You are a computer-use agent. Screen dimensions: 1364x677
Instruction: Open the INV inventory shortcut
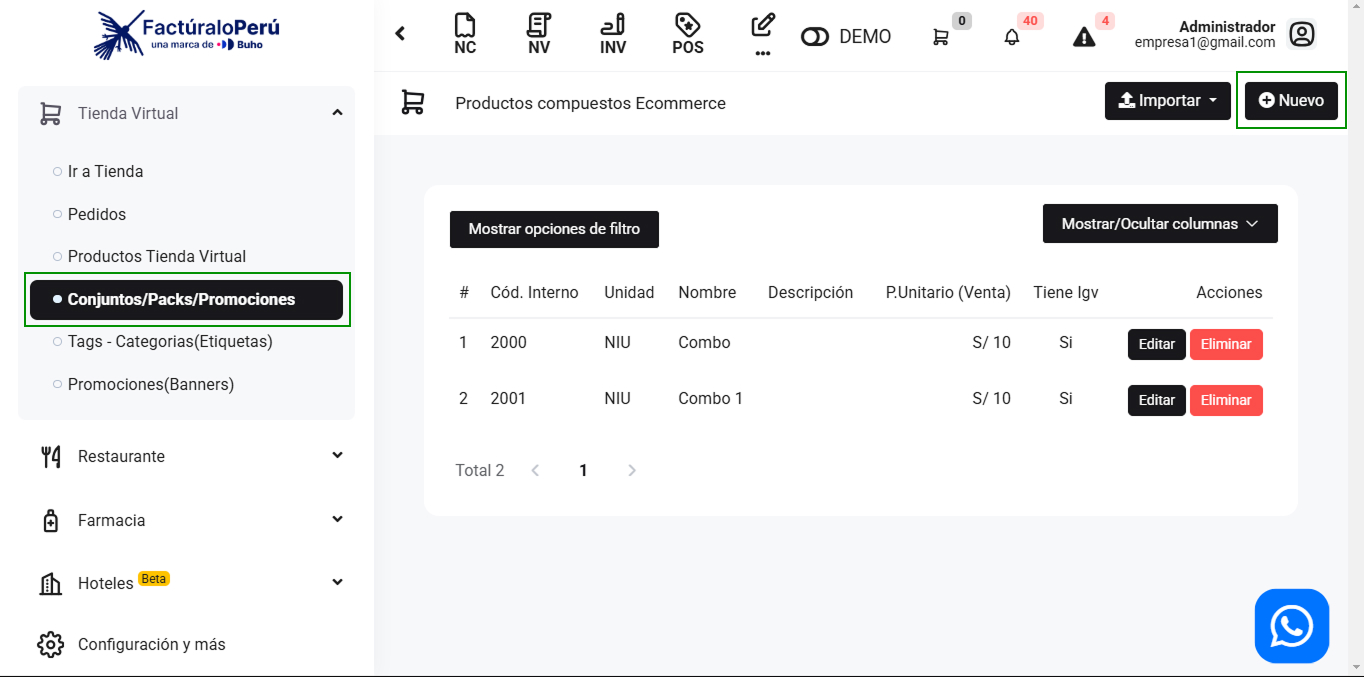click(613, 34)
